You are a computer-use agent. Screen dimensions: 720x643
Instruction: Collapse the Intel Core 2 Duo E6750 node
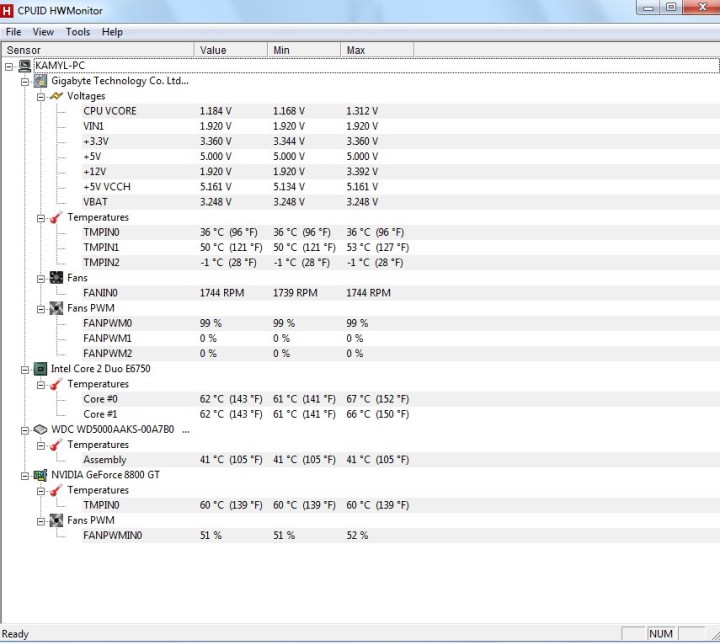[25, 370]
